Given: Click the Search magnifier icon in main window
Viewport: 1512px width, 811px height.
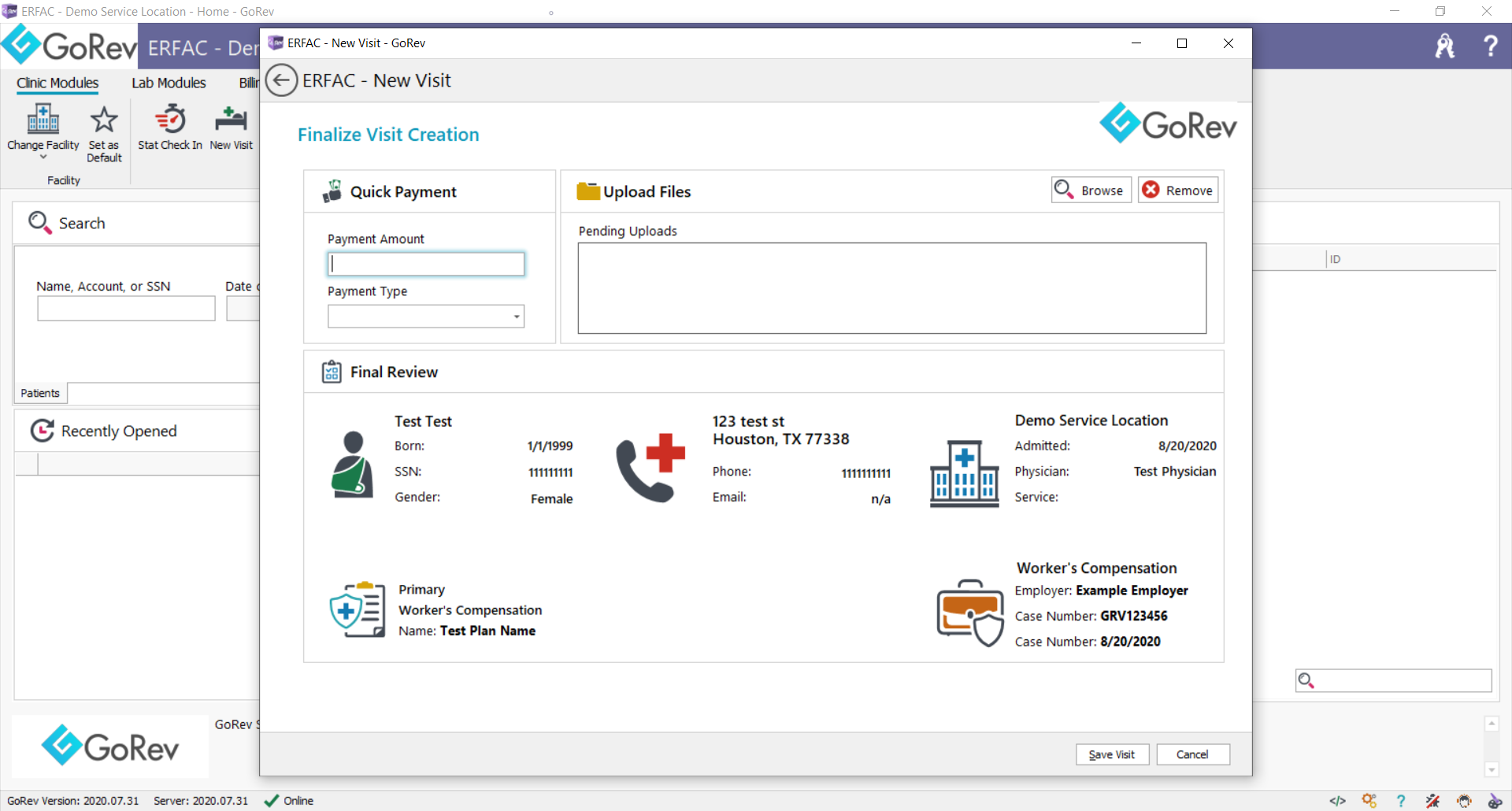Looking at the screenshot, I should pyautogui.click(x=39, y=223).
